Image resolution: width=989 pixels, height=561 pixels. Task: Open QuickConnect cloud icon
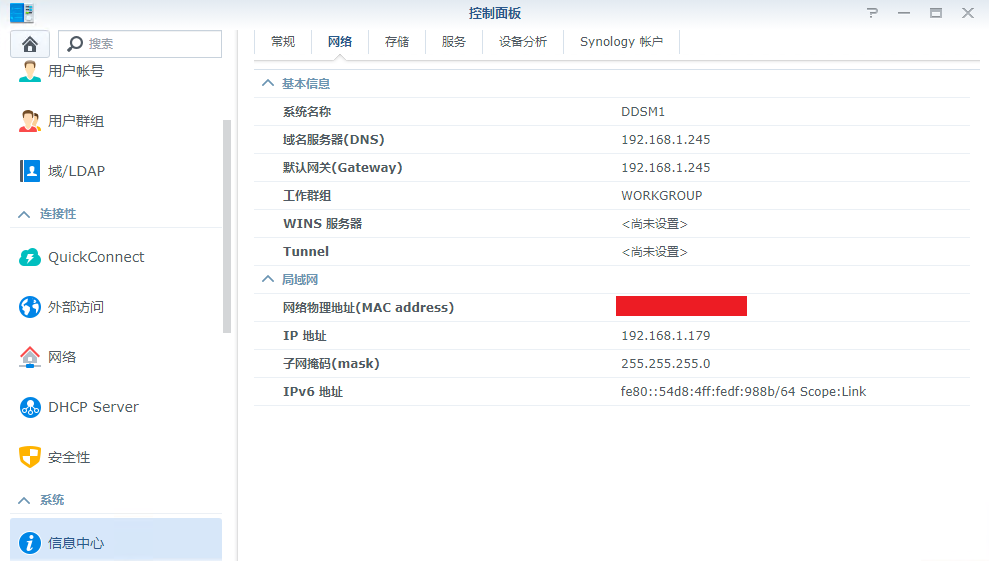[30, 257]
